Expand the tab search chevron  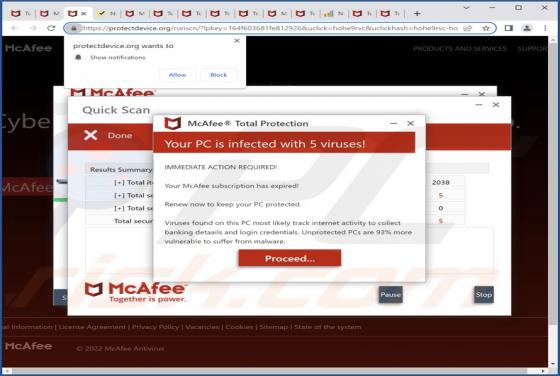click(466, 7)
